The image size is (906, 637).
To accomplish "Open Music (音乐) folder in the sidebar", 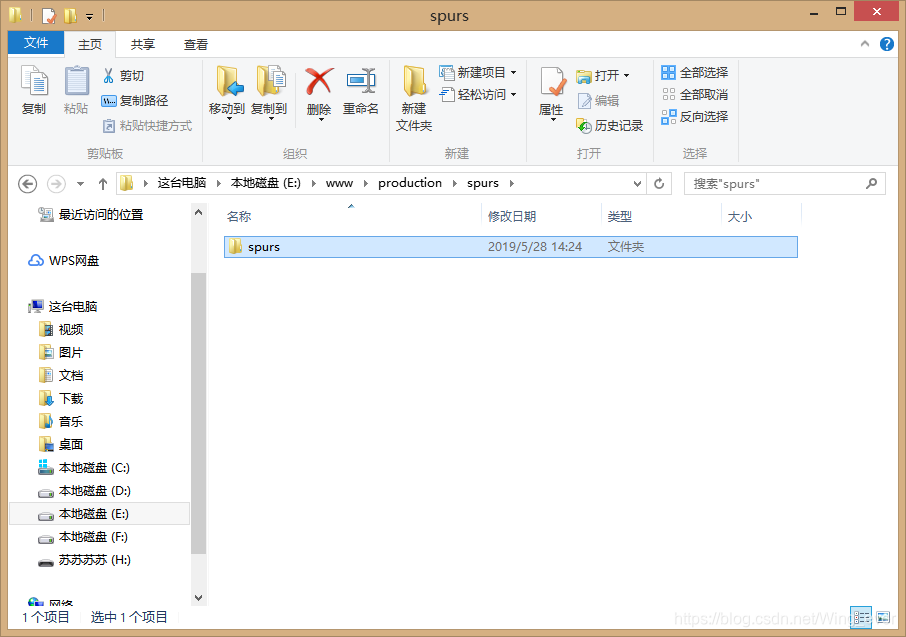I will (x=61, y=421).
